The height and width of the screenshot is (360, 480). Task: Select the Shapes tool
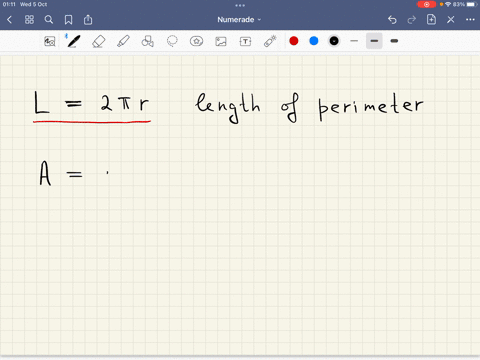pyautogui.click(x=147, y=41)
